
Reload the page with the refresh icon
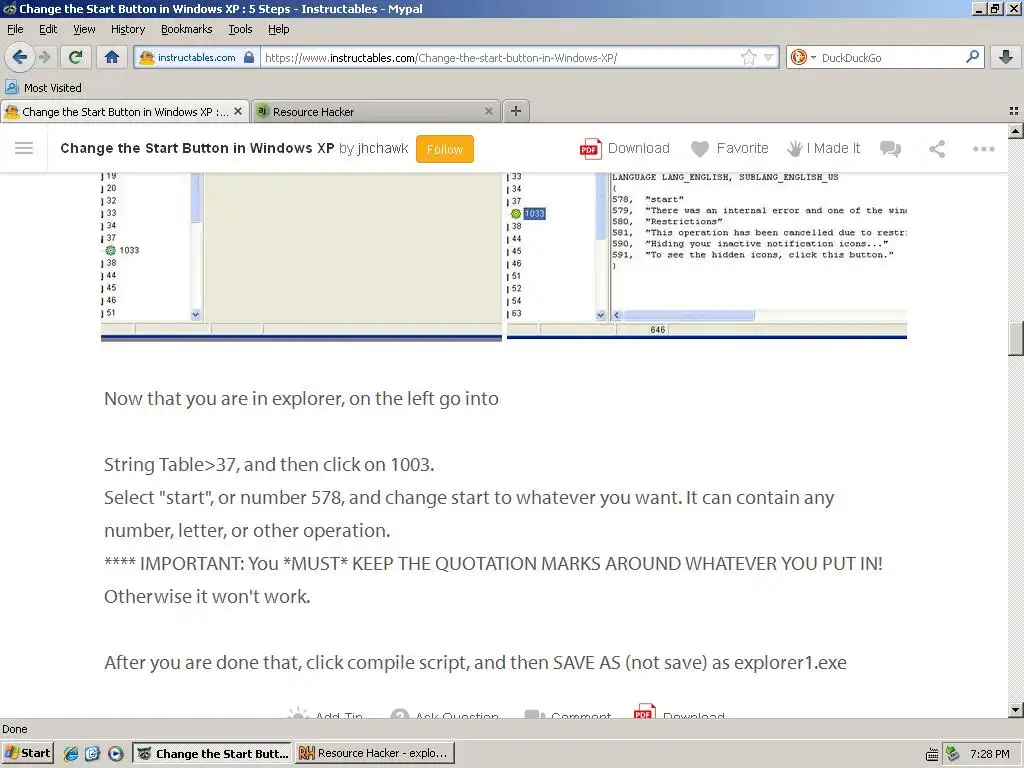pyautogui.click(x=75, y=57)
